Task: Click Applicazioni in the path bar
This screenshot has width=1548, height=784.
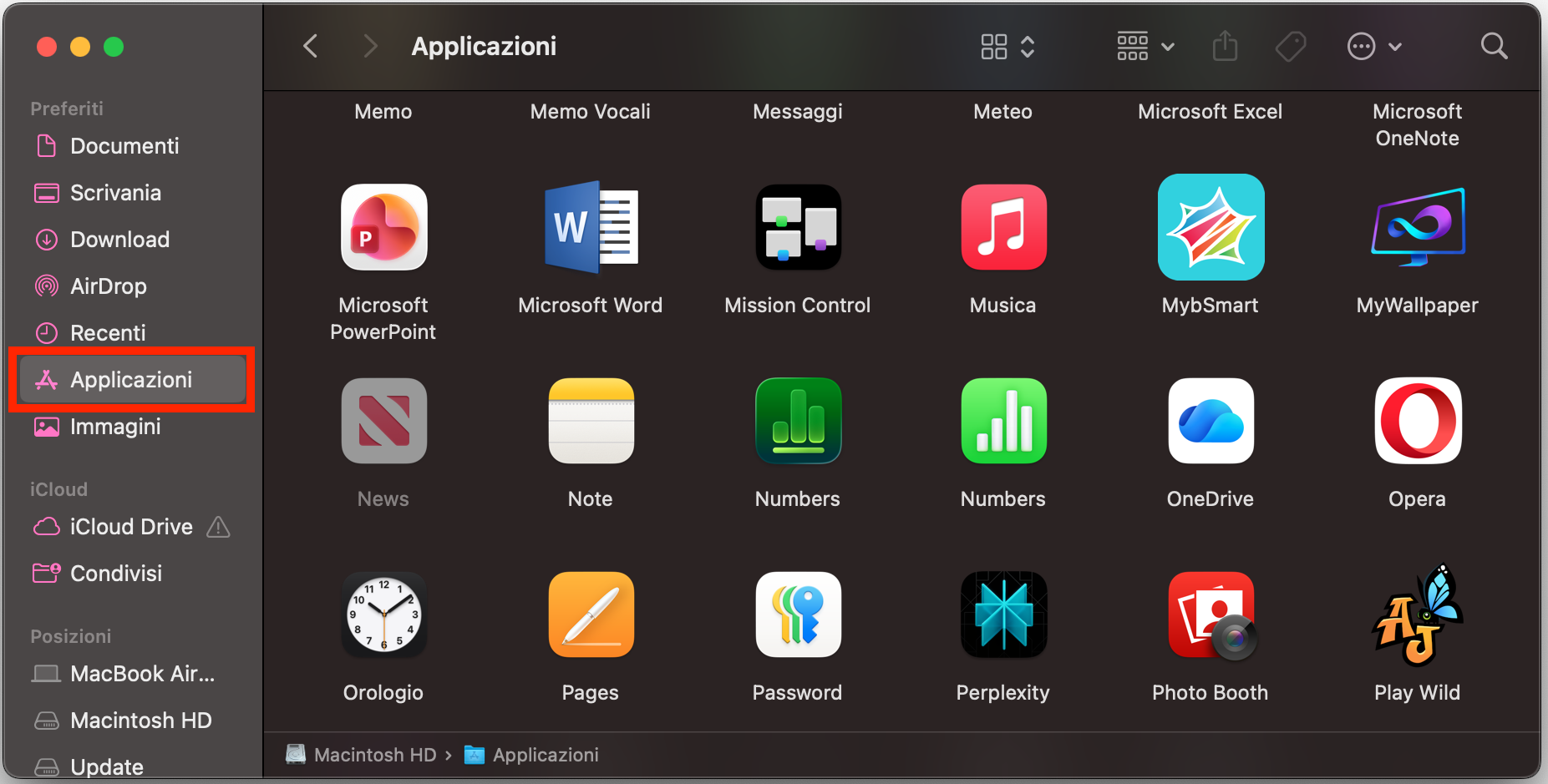Action: (531, 755)
